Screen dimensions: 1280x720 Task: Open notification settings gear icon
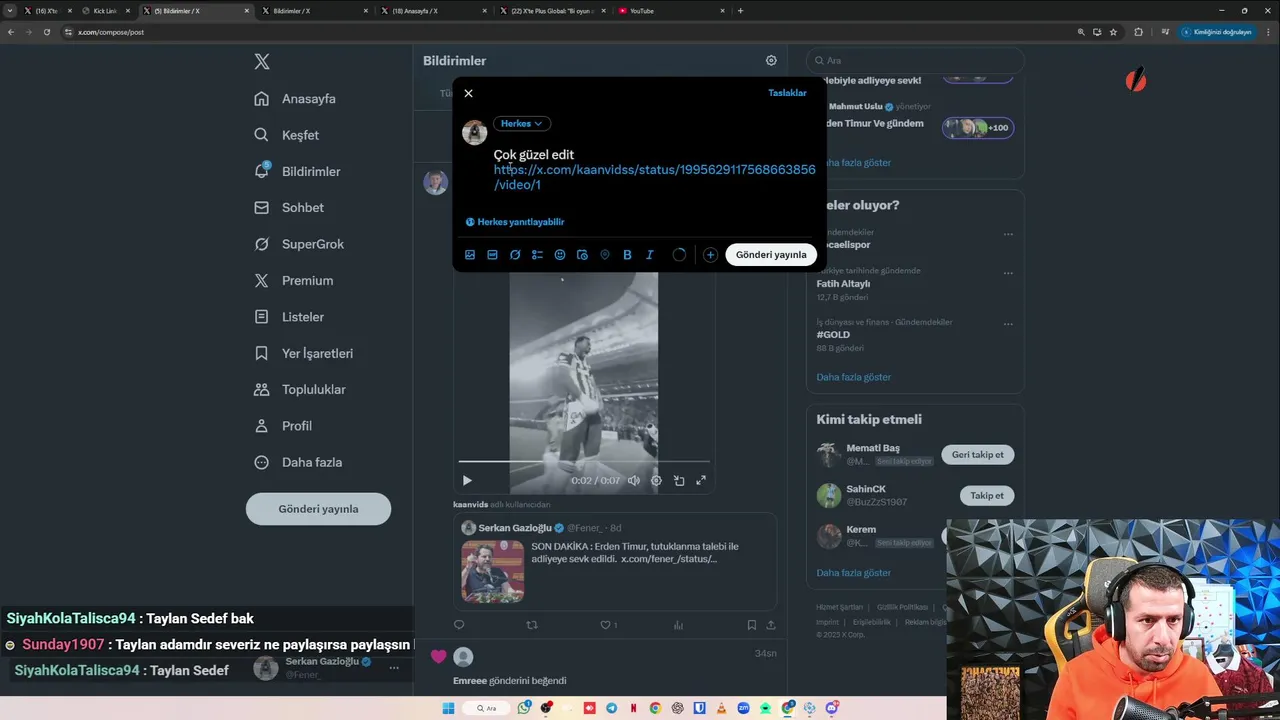click(771, 61)
